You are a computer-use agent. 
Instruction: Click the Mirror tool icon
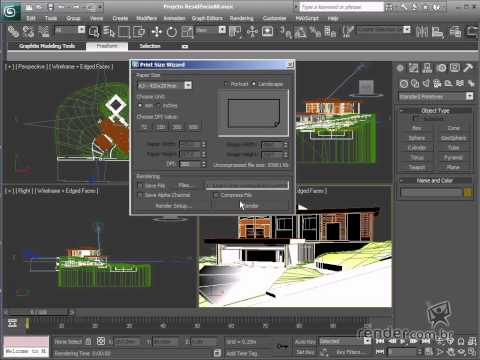click(x=422, y=32)
